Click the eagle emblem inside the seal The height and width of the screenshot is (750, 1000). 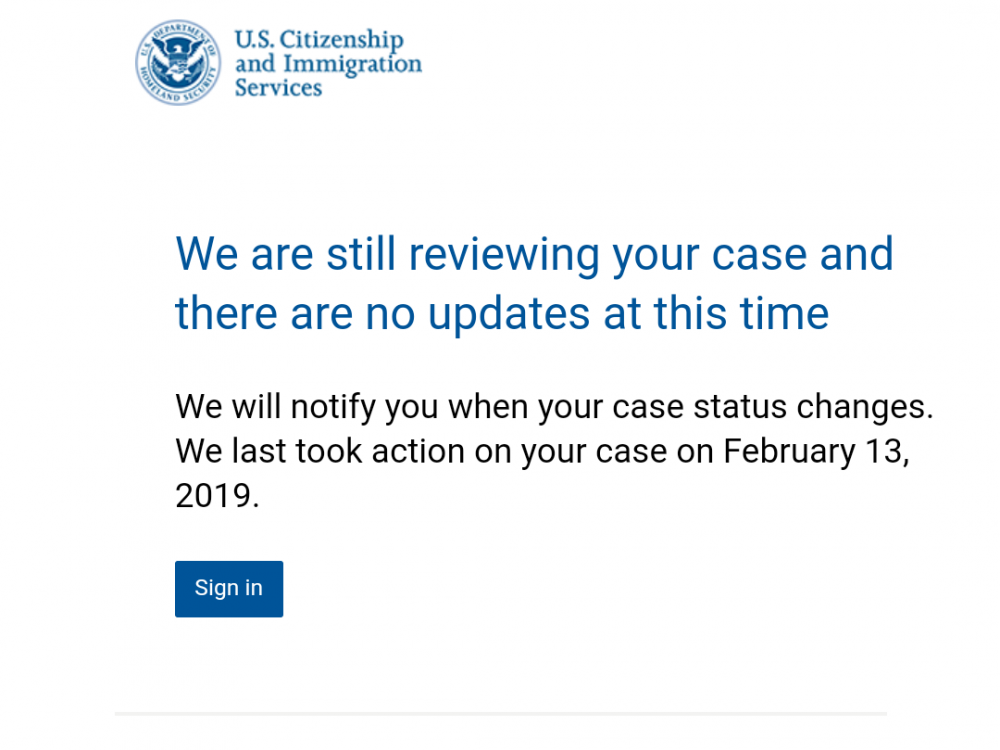(178, 61)
